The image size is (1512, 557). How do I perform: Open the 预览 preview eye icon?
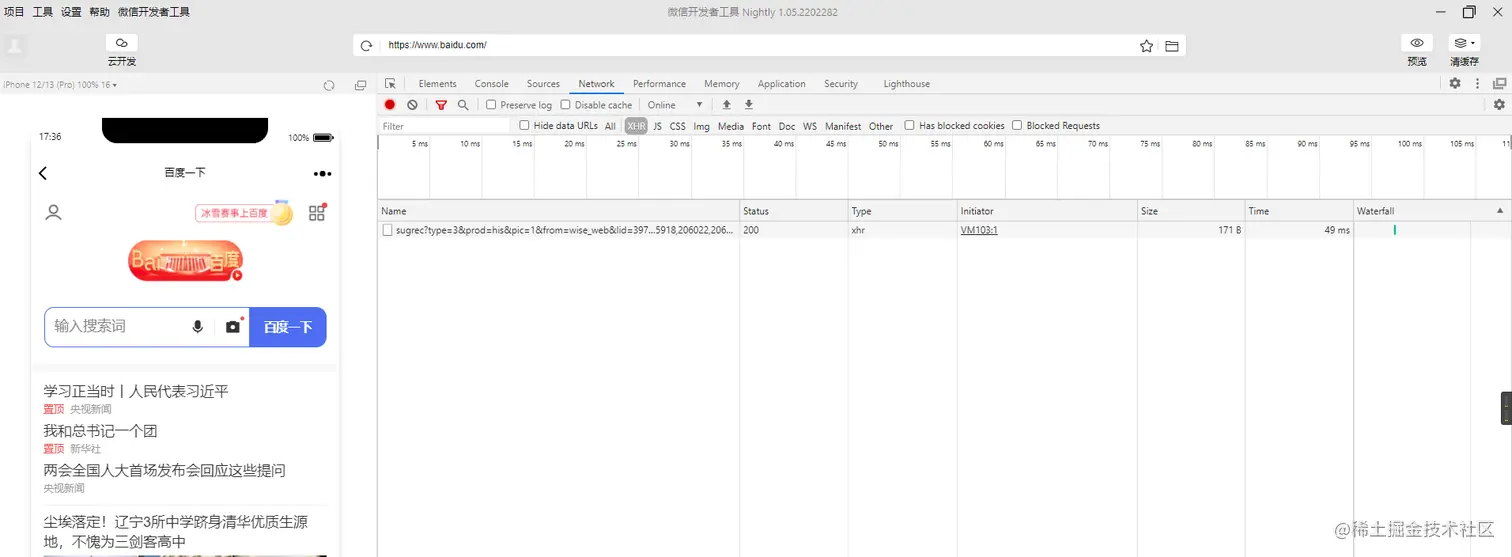(1417, 43)
